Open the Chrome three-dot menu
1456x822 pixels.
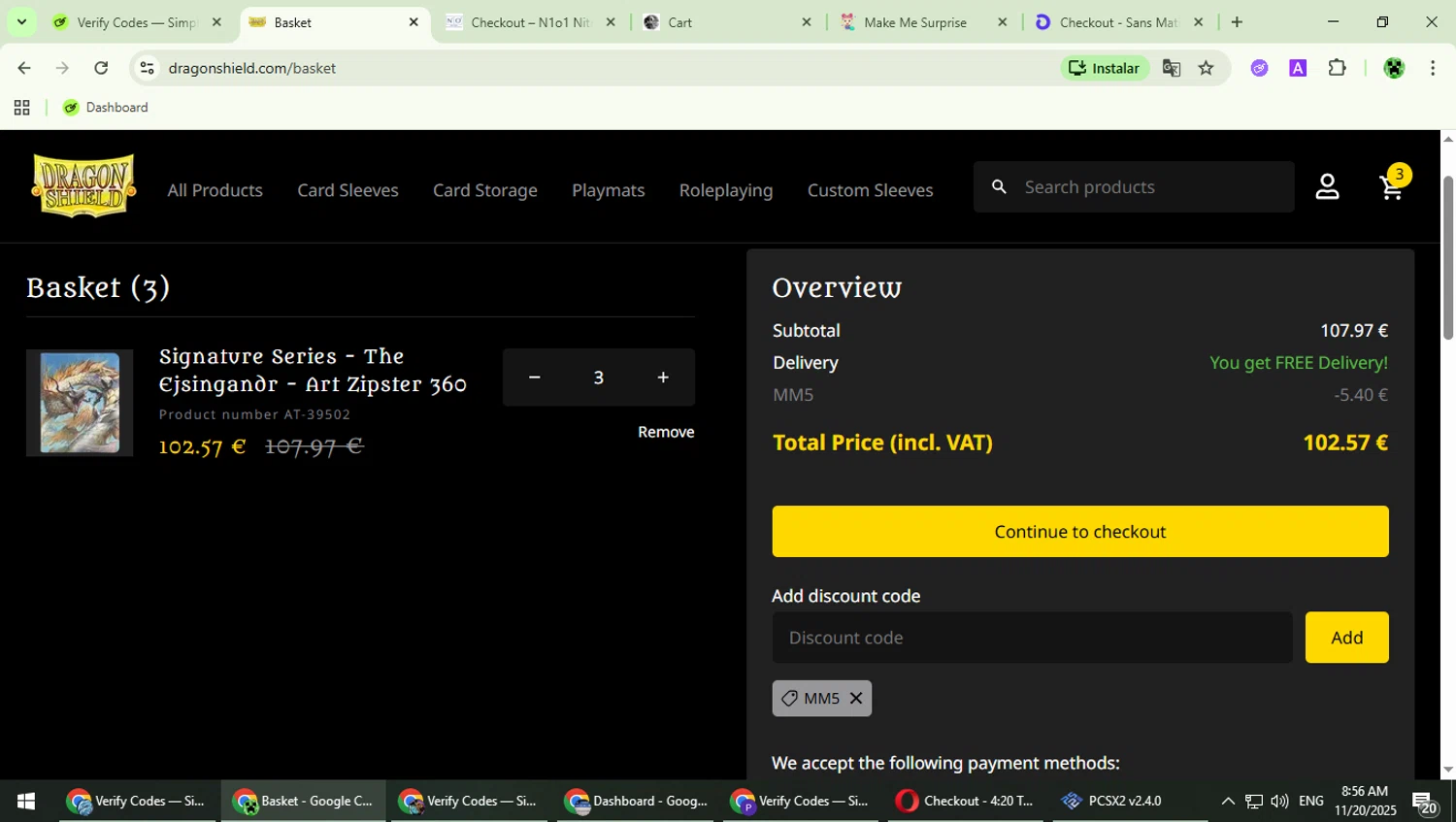click(x=1433, y=68)
